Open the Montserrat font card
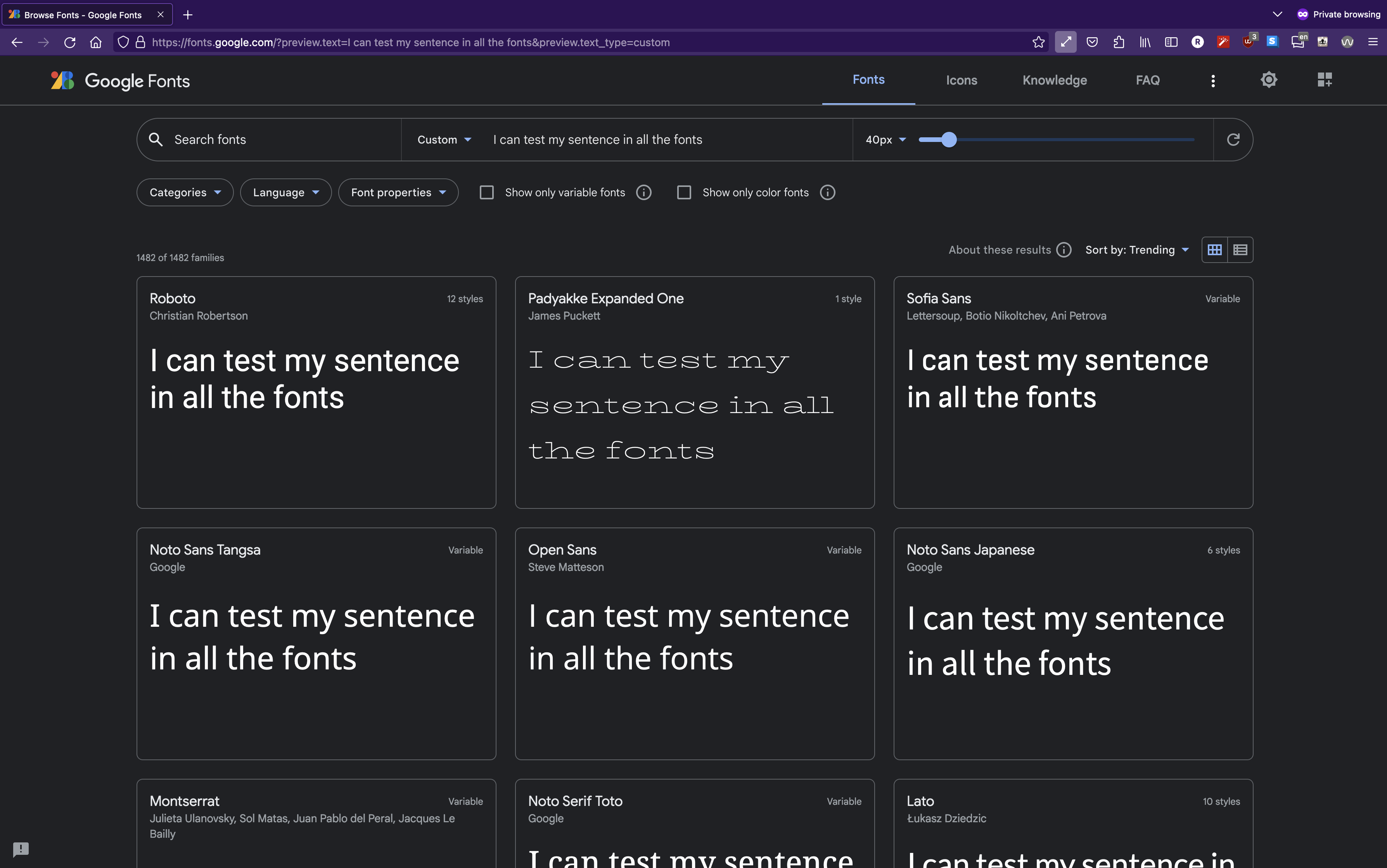Viewport: 1387px width, 868px height. coord(316,824)
